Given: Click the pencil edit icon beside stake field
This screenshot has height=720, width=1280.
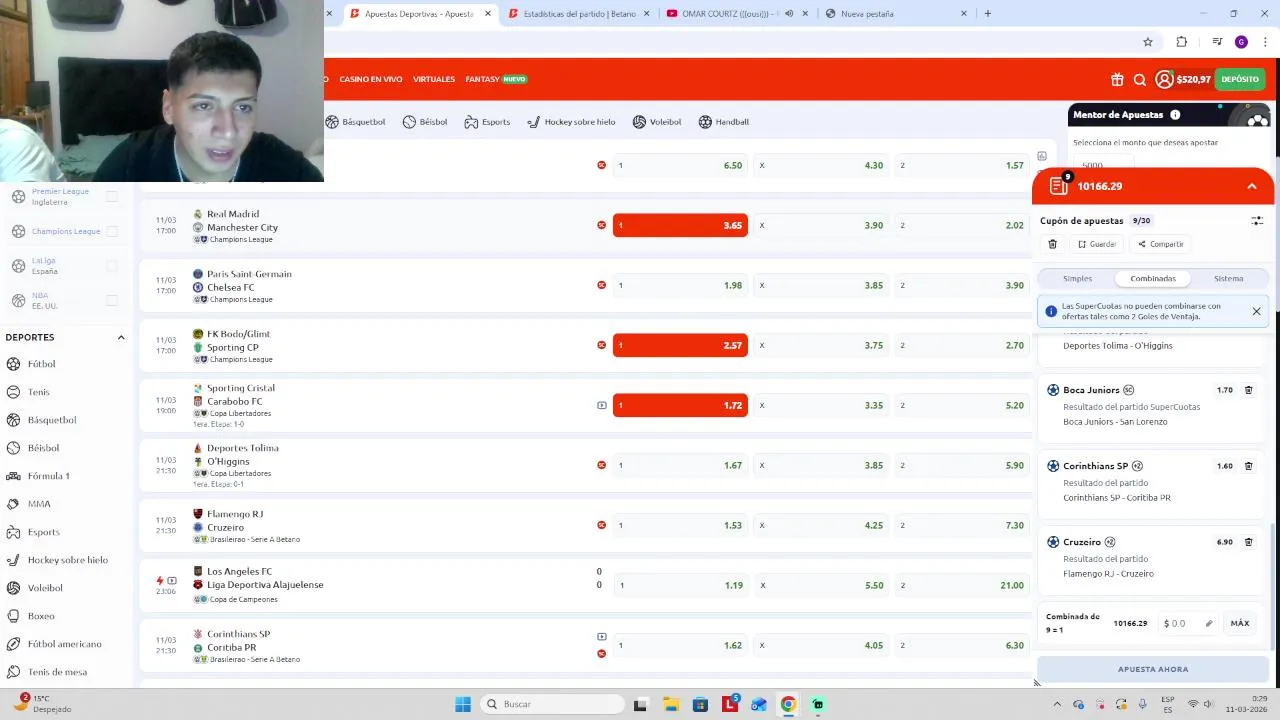Looking at the screenshot, I should click(1209, 623).
